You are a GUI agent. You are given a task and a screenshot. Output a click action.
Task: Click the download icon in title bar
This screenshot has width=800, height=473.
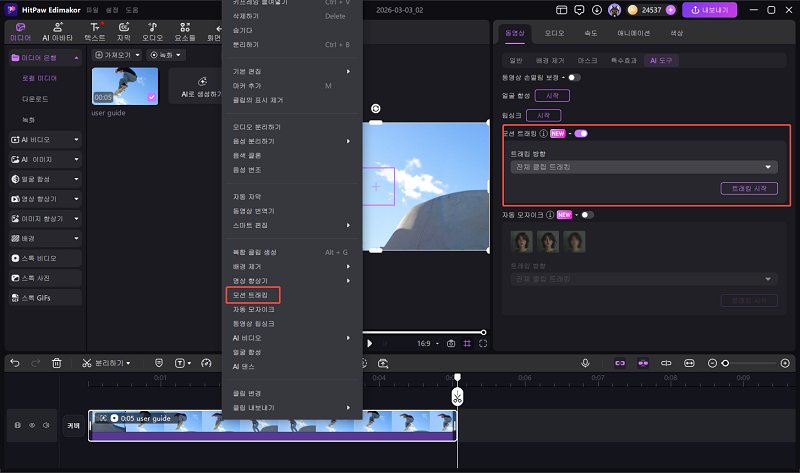click(x=596, y=10)
